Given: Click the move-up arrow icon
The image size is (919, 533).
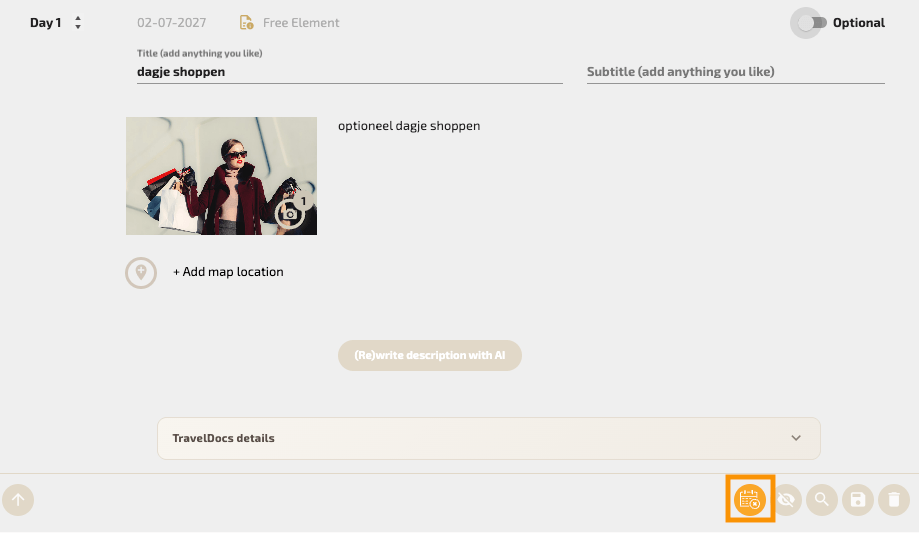Looking at the screenshot, I should click(18, 499).
